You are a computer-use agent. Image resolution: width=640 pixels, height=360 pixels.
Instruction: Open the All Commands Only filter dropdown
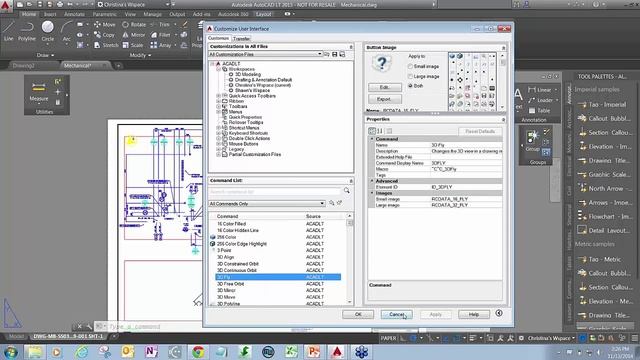click(267, 203)
